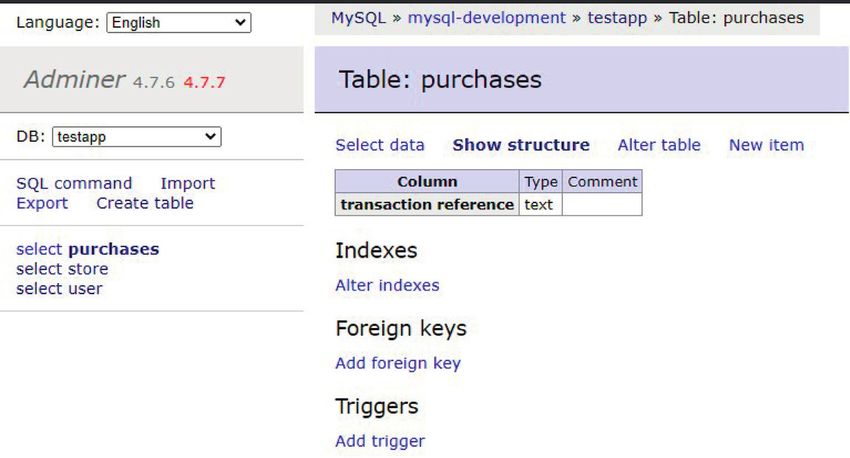Click the Add trigger link
This screenshot has height=458, width=850.
tap(380, 441)
